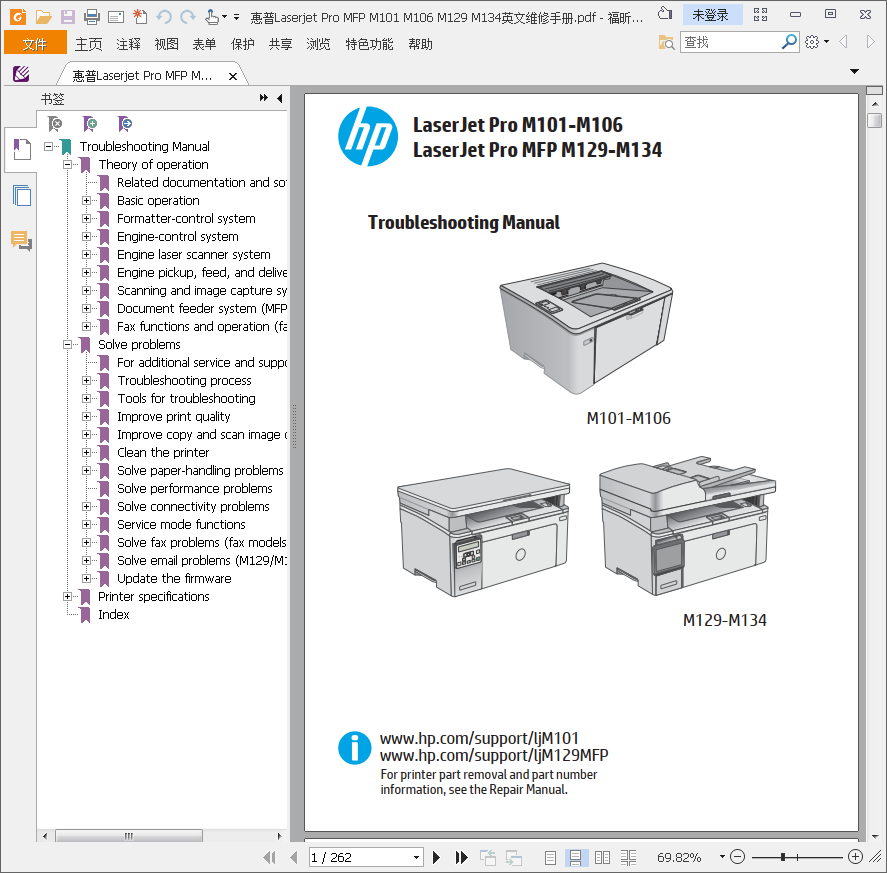
Task: Save the document with the diskette icon
Action: coord(68,17)
